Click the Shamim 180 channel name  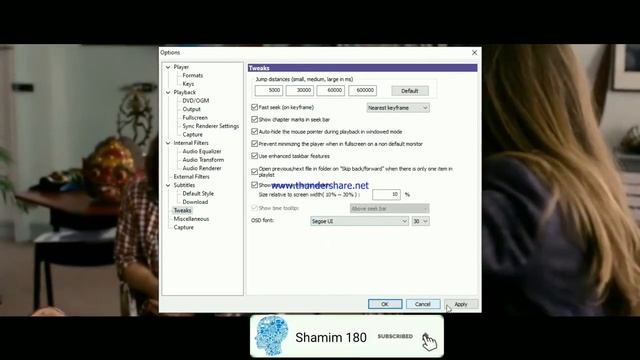331,338
